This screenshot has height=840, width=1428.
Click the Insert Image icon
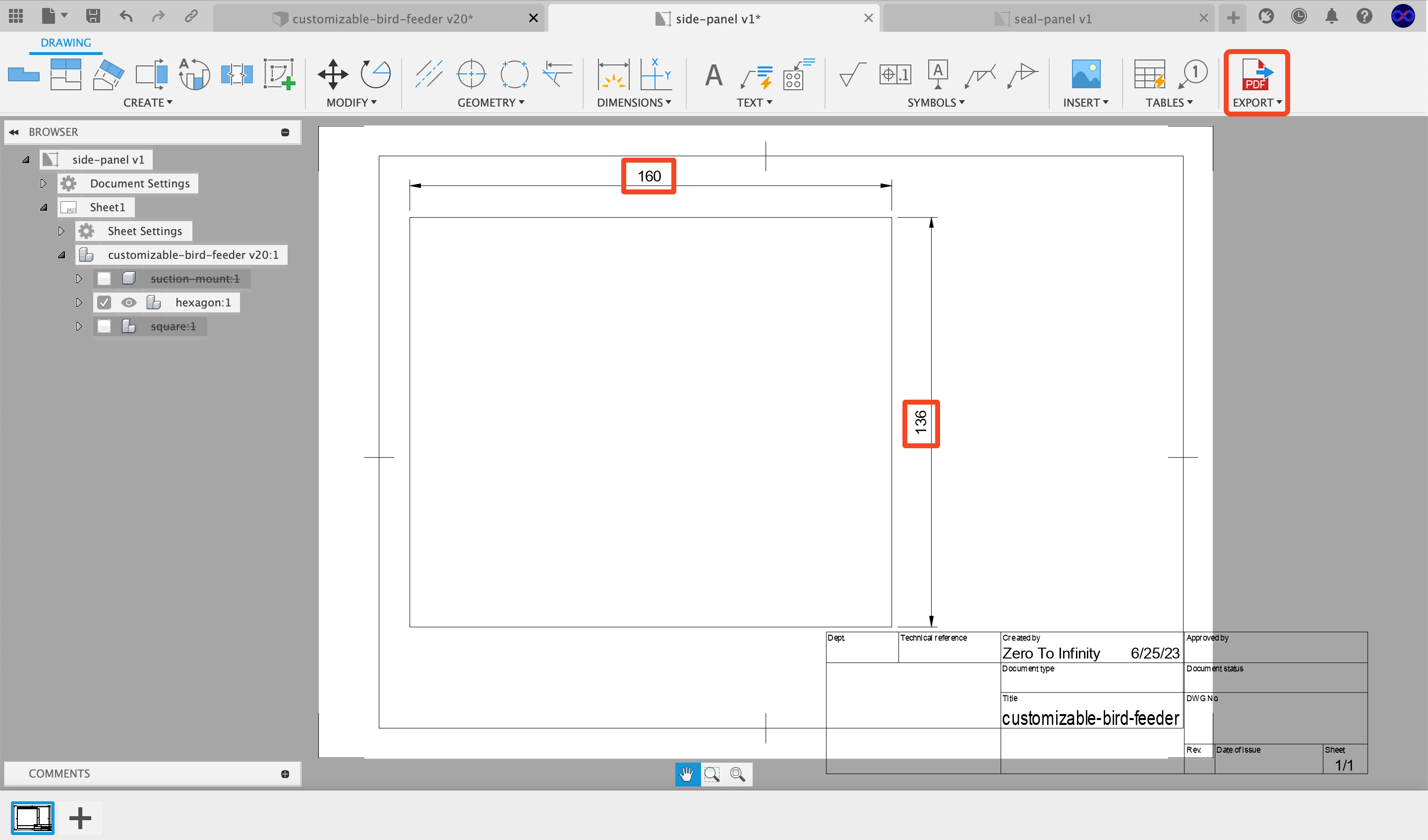[x=1085, y=74]
